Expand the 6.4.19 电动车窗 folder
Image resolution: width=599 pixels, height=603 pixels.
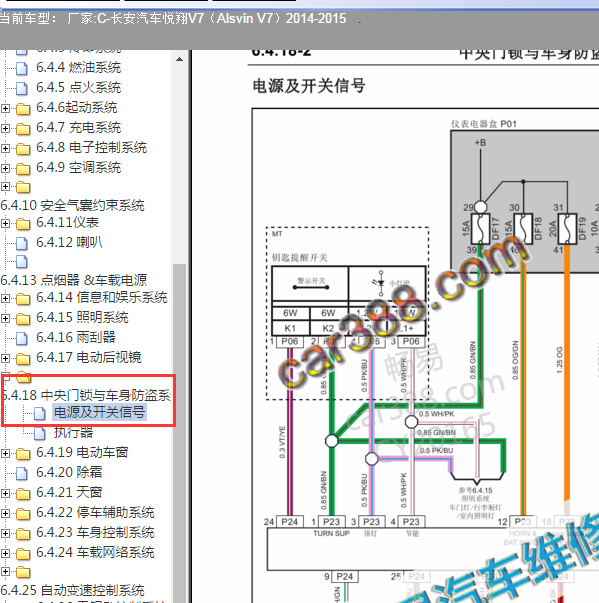tap(5, 454)
